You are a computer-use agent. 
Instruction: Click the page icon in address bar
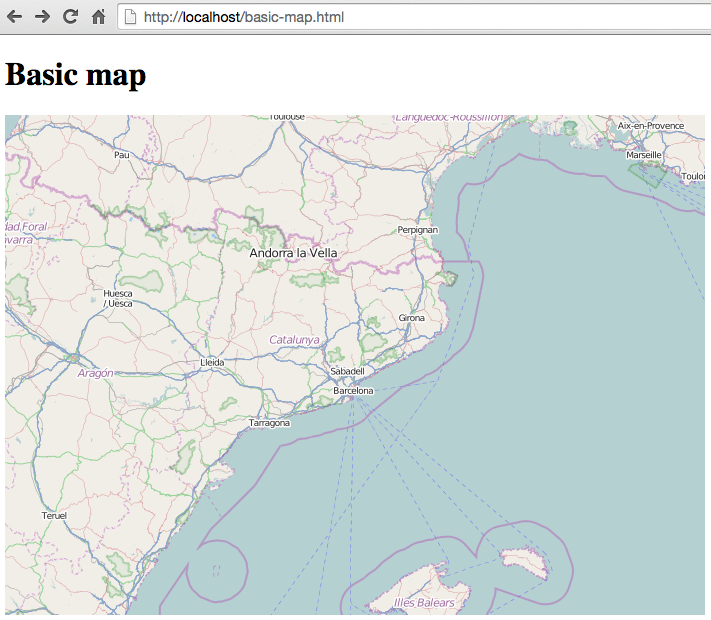(x=131, y=17)
